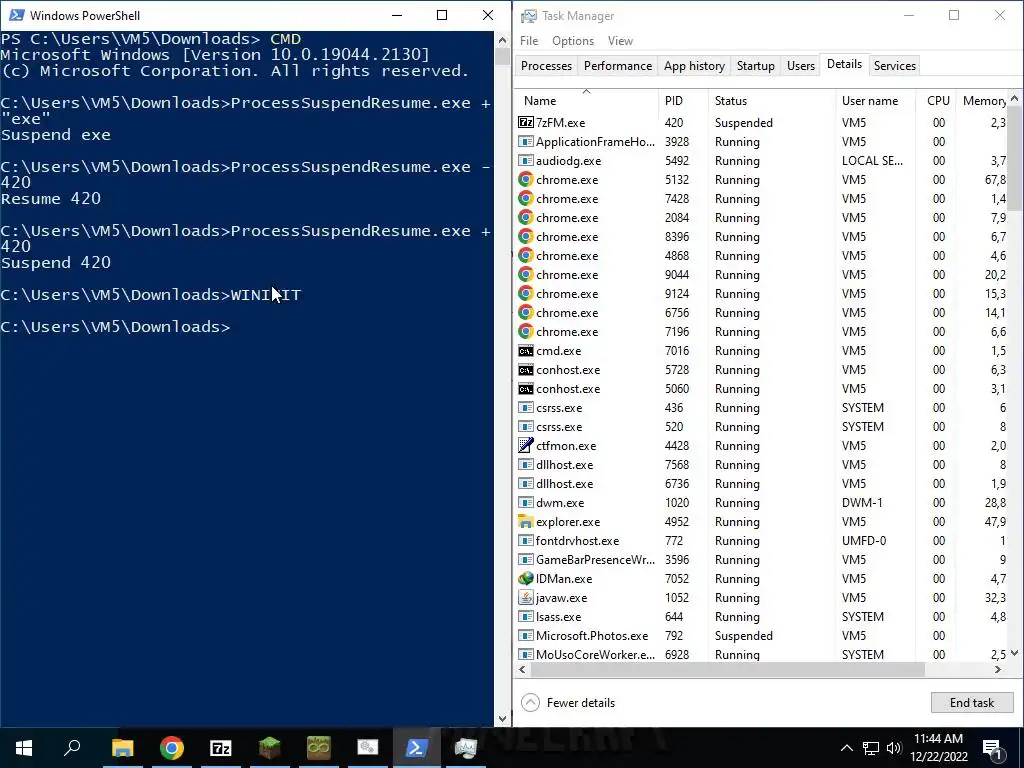Click Chrome icon for PID 5132 row
Image resolution: width=1024 pixels, height=768 pixels.
click(x=526, y=179)
